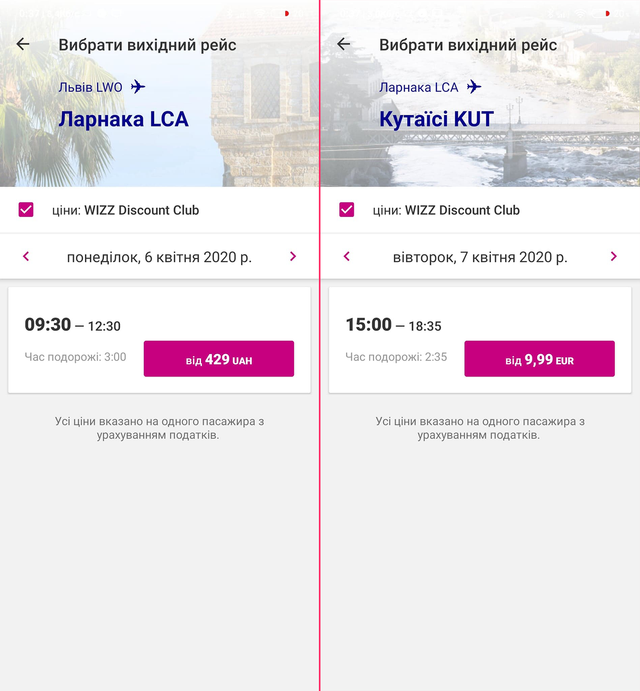The width and height of the screenshot is (640, 691).
Task: Tap the airplane icon next to Львів LWO
Action: click(x=138, y=87)
